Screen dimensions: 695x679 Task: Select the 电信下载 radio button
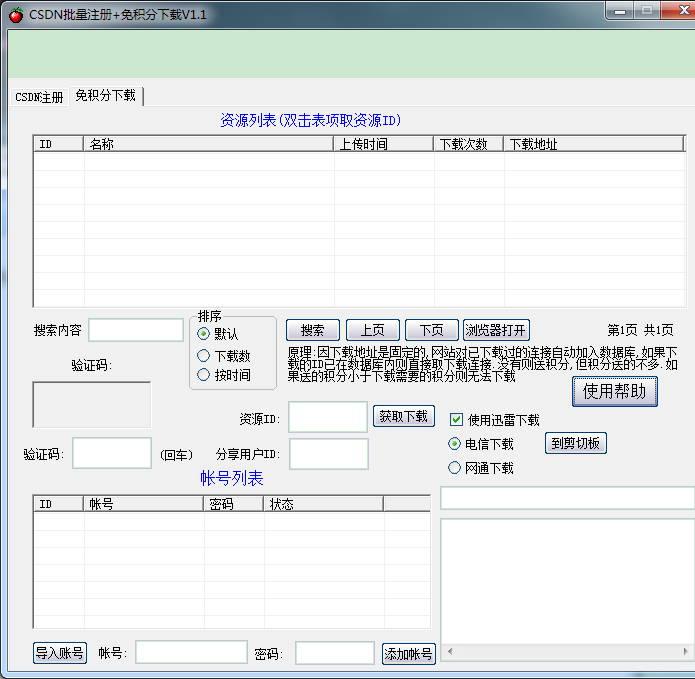(455, 444)
